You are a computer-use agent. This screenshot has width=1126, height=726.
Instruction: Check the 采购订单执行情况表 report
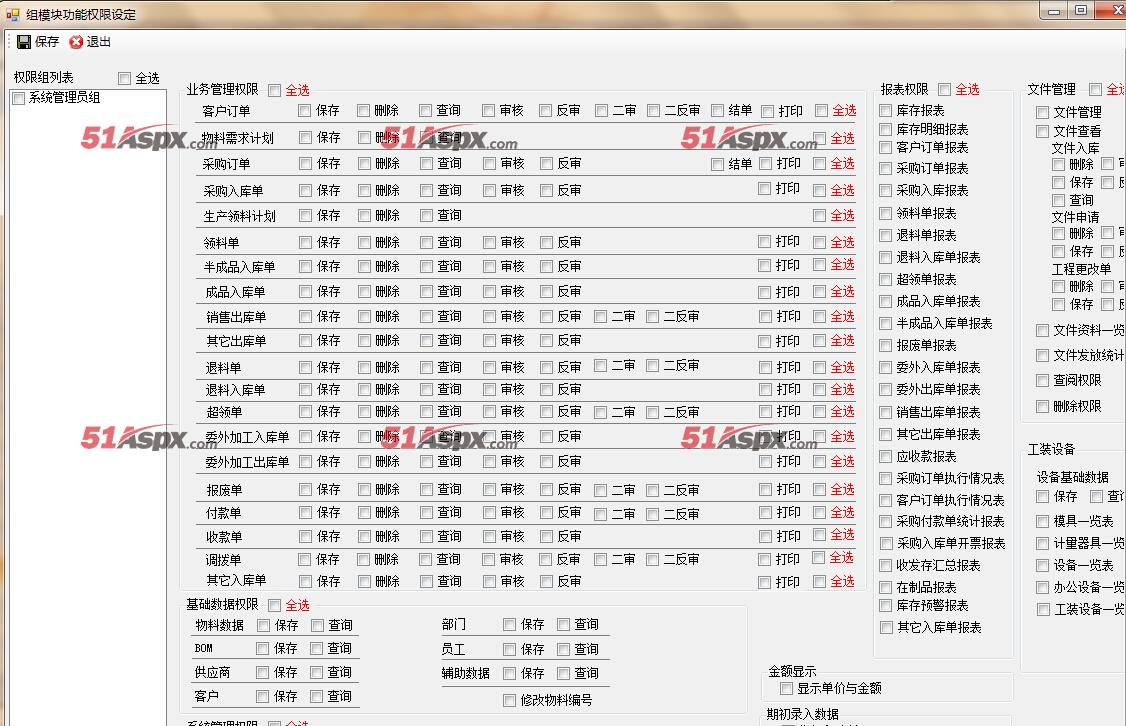pos(885,478)
